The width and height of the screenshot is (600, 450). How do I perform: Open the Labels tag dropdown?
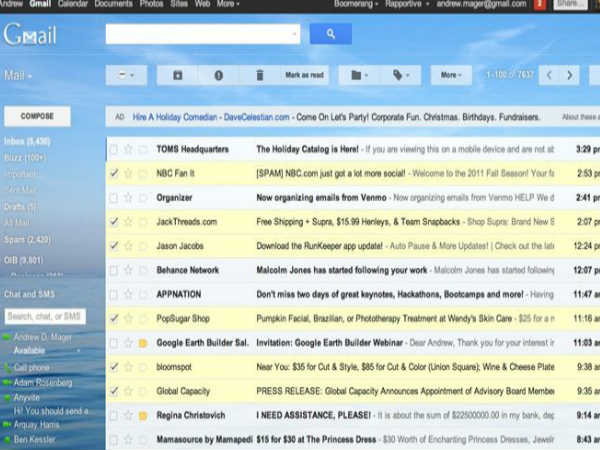[x=401, y=75]
